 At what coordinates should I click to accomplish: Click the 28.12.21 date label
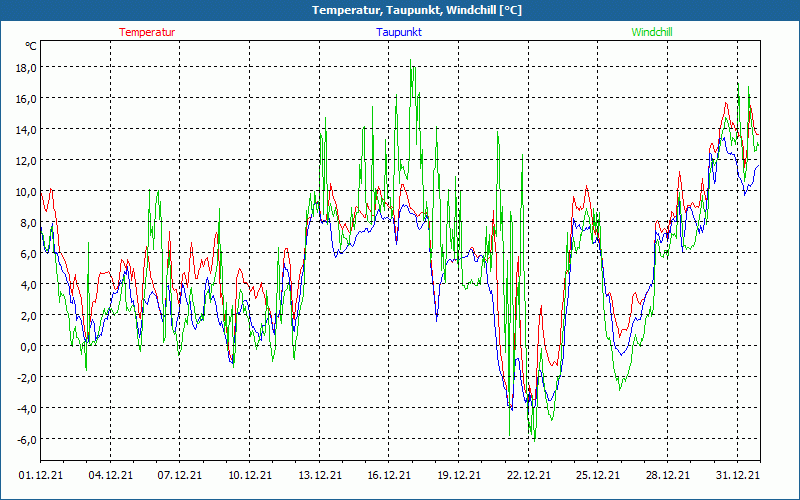tap(668, 475)
